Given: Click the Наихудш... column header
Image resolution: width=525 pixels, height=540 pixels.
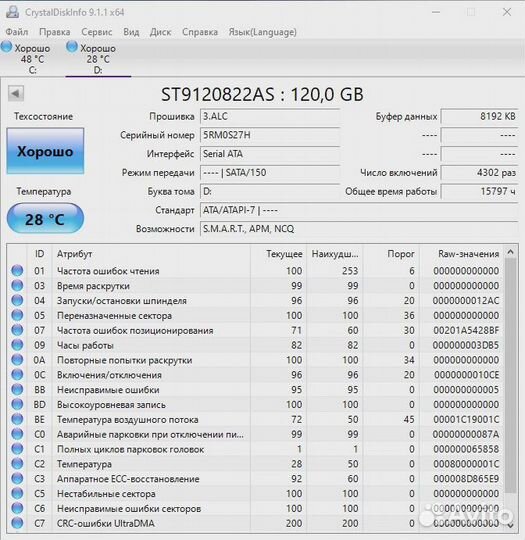Looking at the screenshot, I should (335, 254).
